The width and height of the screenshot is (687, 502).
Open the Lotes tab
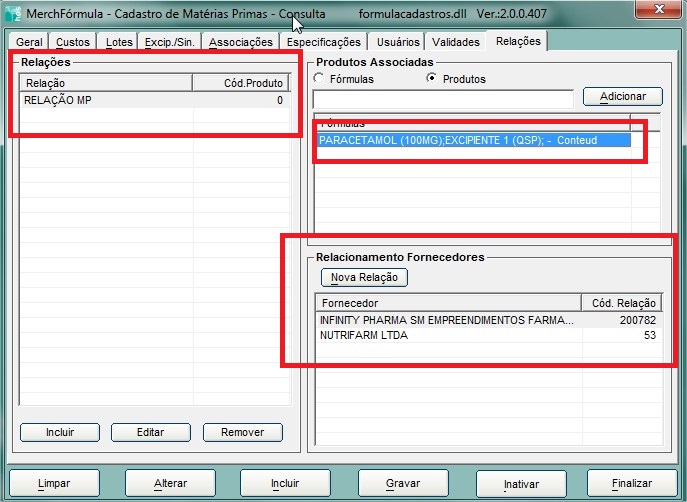[x=118, y=43]
